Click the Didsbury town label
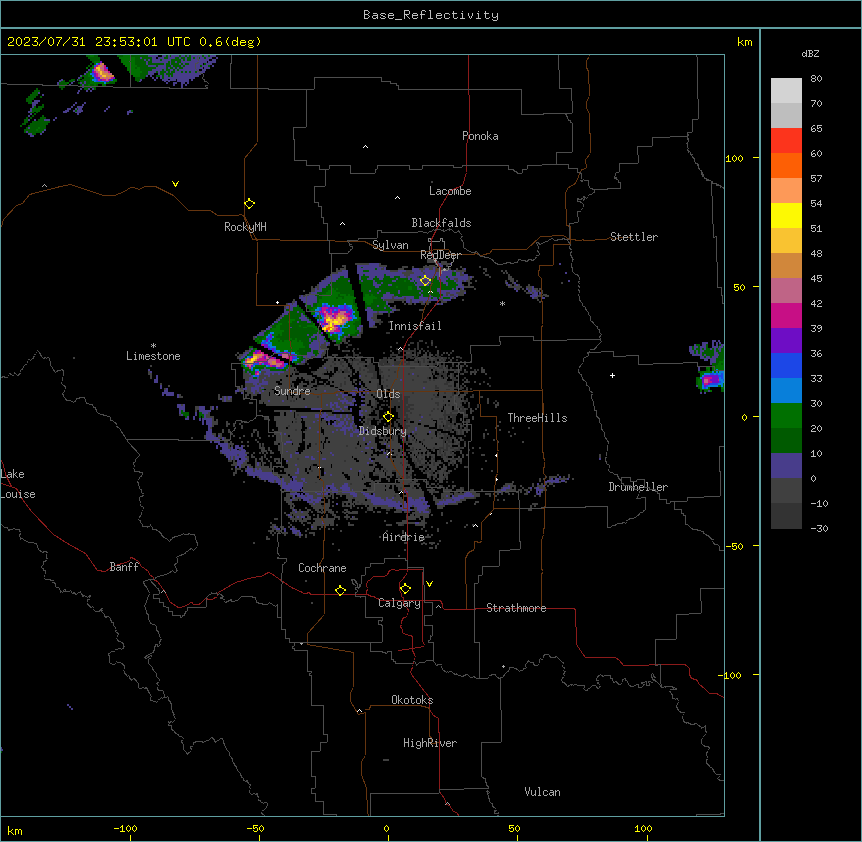 tap(383, 431)
